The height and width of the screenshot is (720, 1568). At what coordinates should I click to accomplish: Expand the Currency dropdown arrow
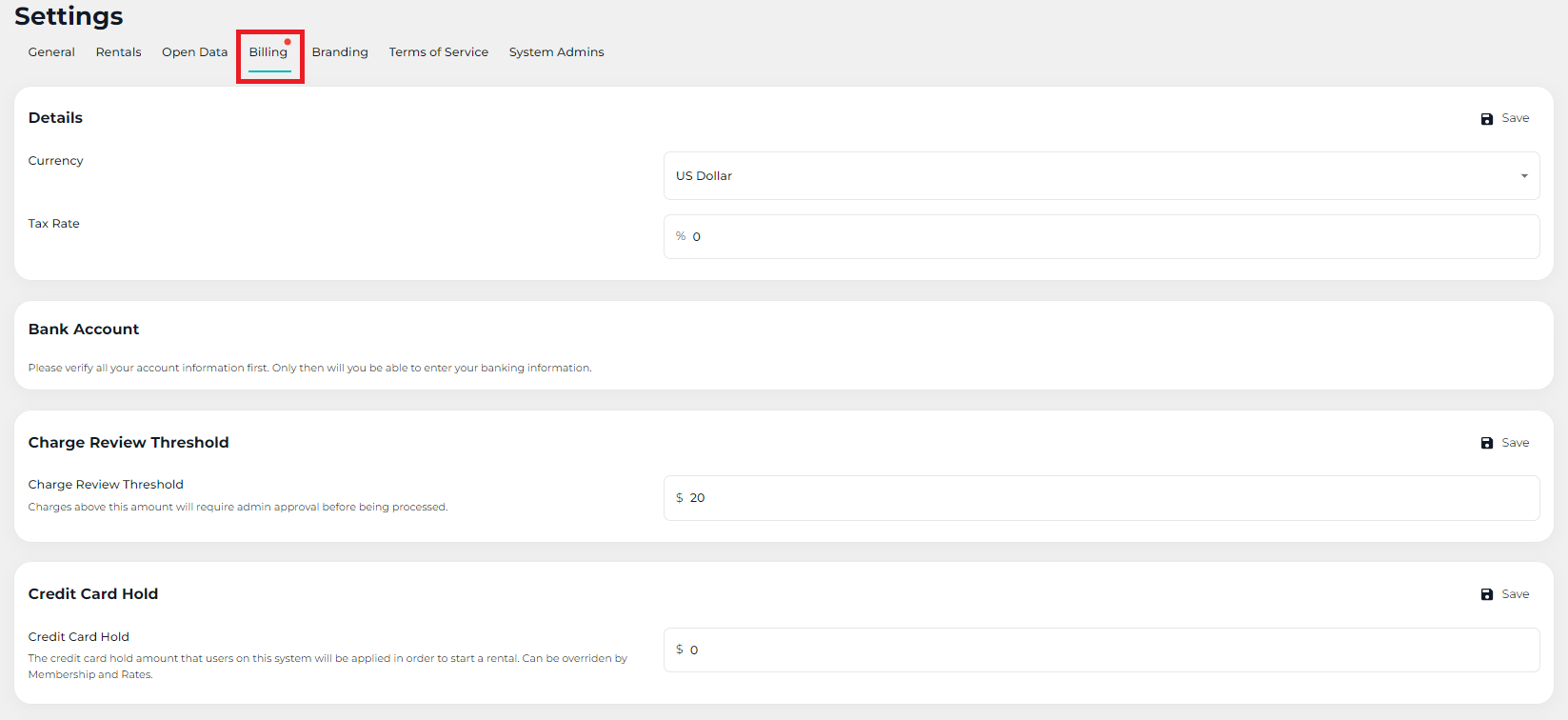pyautogui.click(x=1523, y=176)
